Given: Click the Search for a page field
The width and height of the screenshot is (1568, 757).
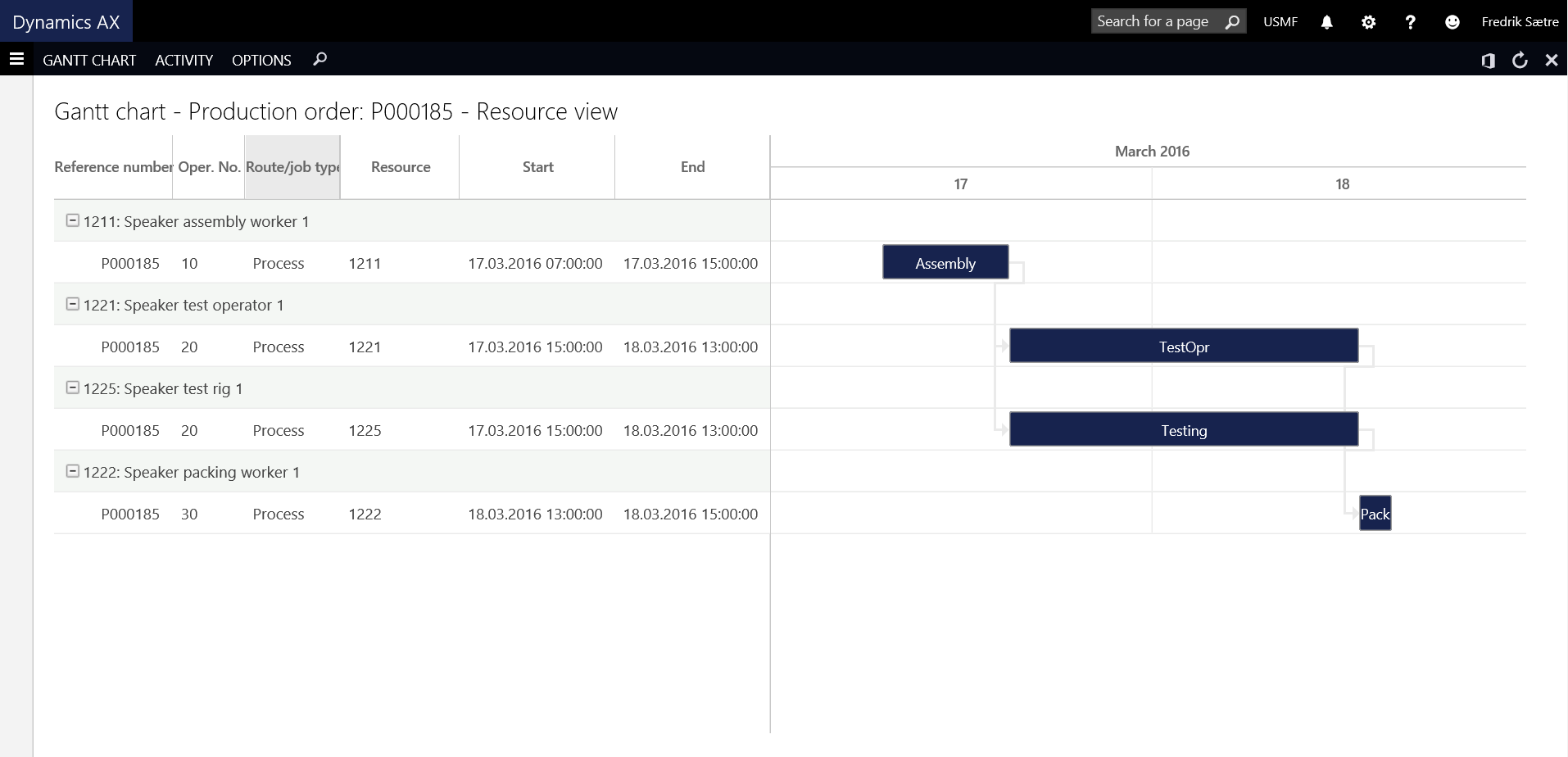Looking at the screenshot, I should pos(1155,21).
